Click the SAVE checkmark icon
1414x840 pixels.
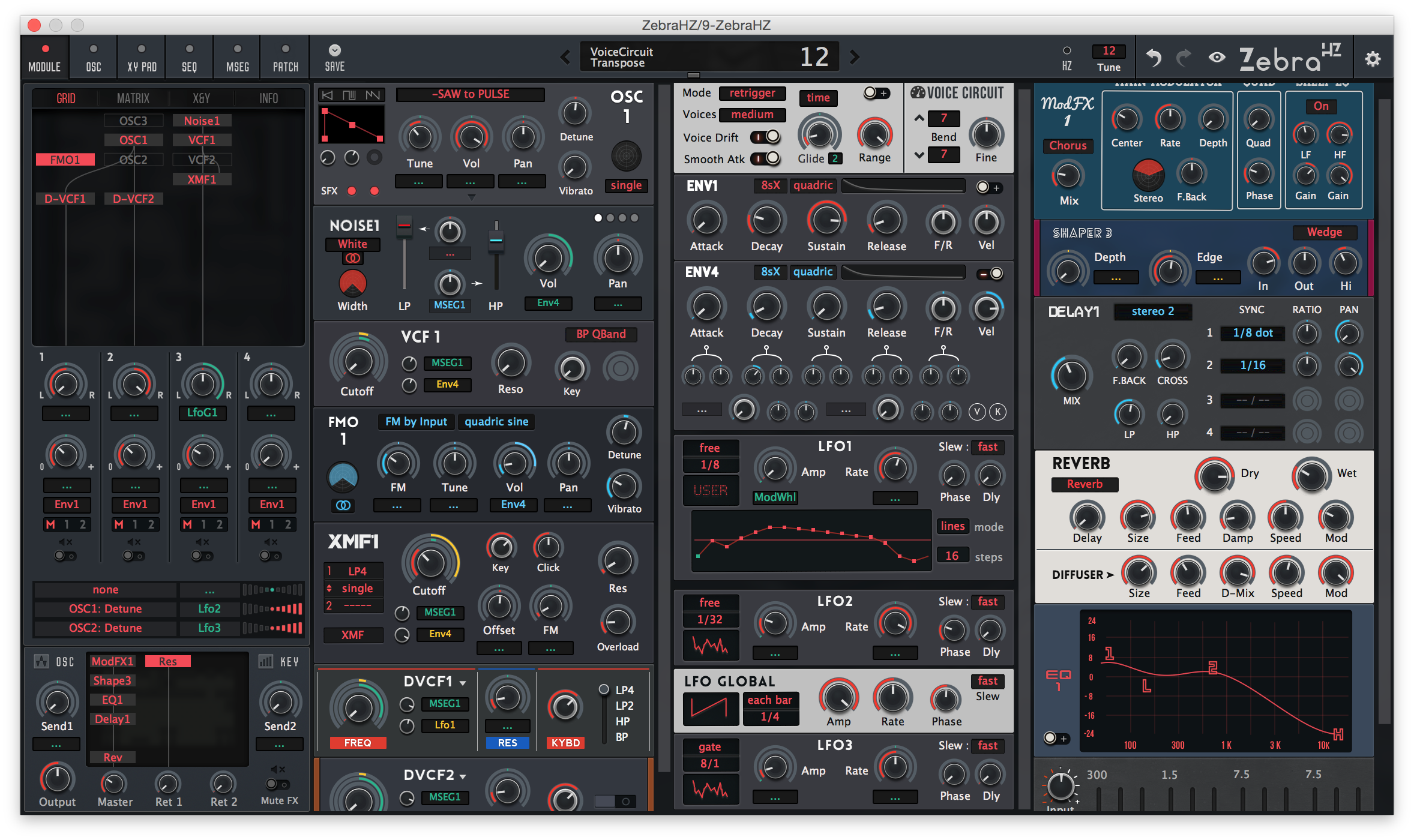coord(335,50)
